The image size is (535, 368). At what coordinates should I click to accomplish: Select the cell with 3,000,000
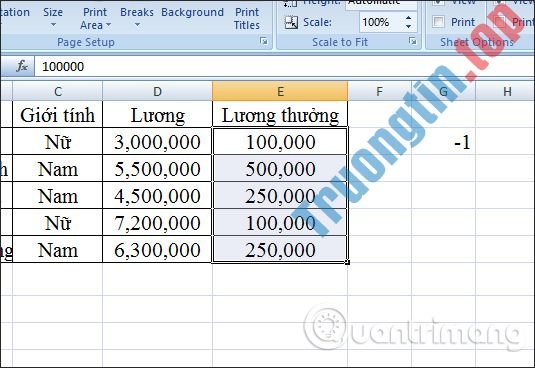point(157,142)
